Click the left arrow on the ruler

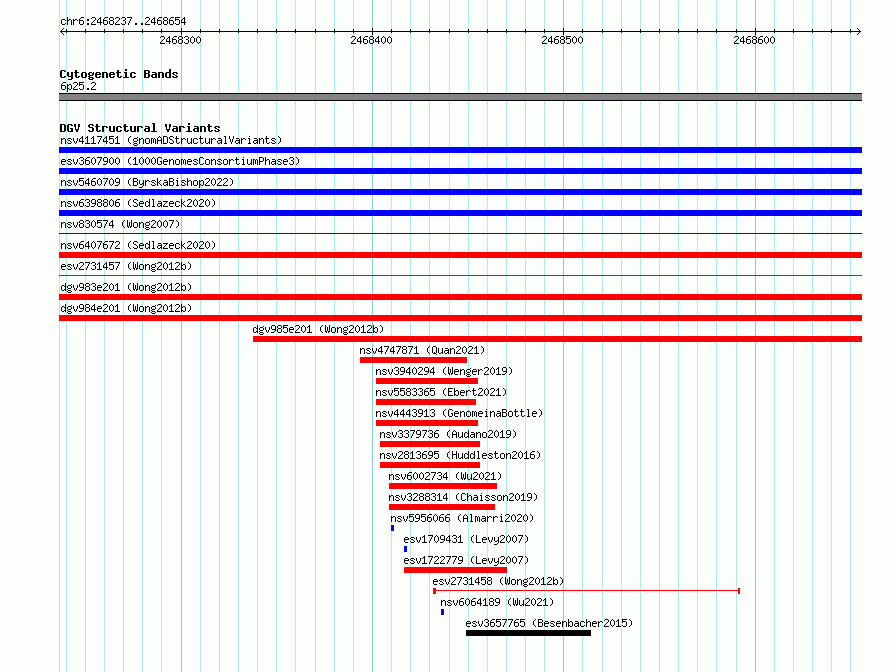tap(63, 31)
